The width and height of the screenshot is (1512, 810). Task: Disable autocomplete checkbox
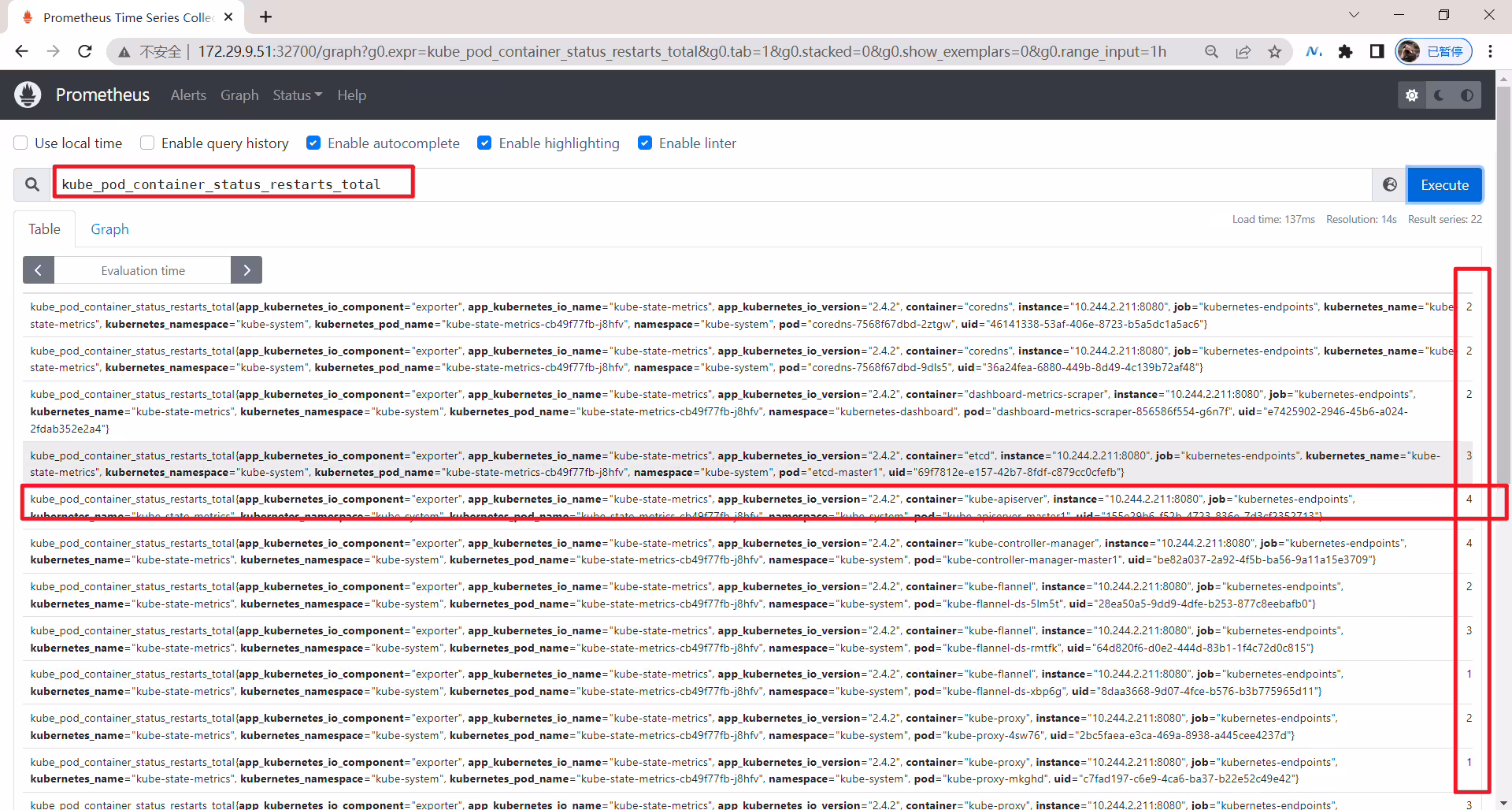313,143
